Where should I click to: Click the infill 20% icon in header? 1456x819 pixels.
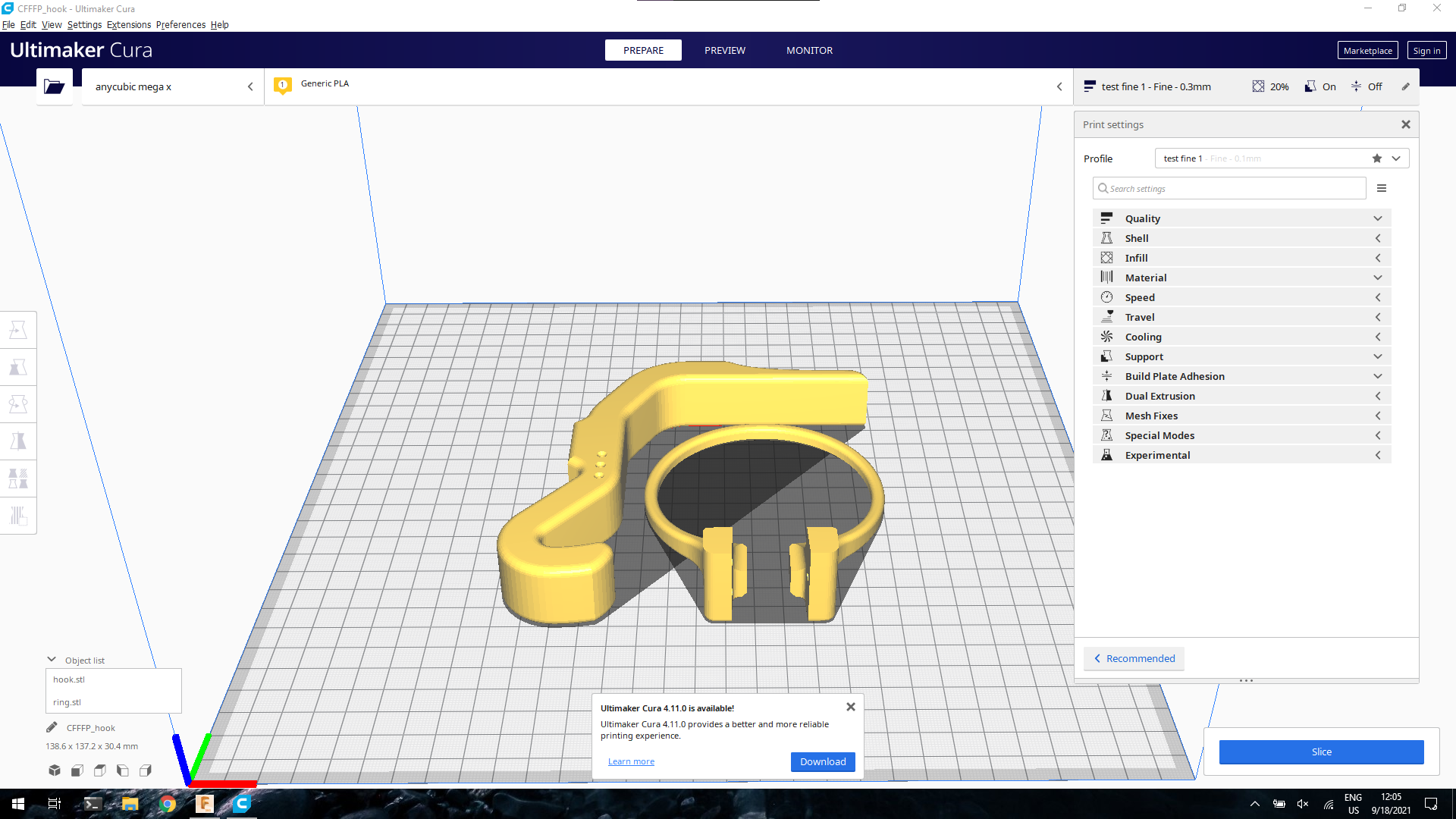1258,86
